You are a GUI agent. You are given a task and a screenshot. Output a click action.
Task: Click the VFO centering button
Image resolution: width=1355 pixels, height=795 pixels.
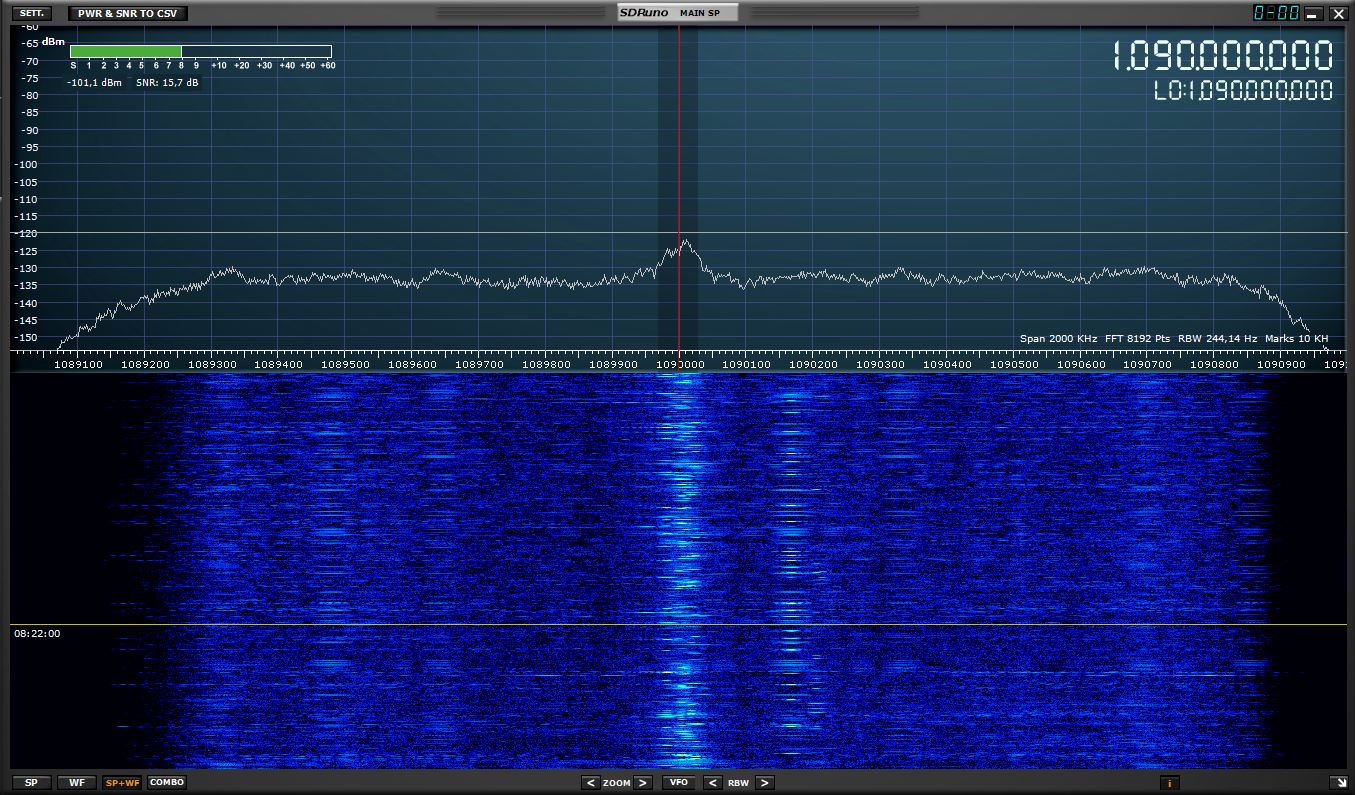[678, 783]
